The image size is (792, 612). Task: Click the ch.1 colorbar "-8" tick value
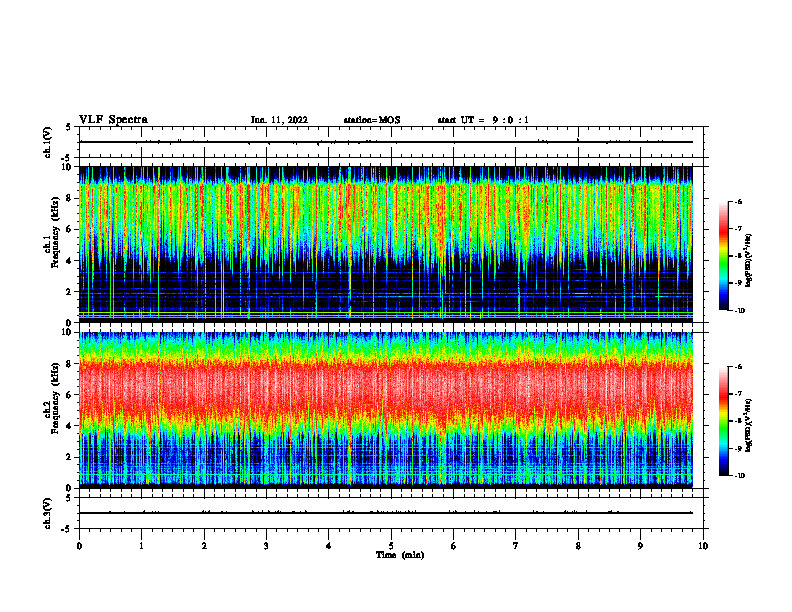[738, 256]
